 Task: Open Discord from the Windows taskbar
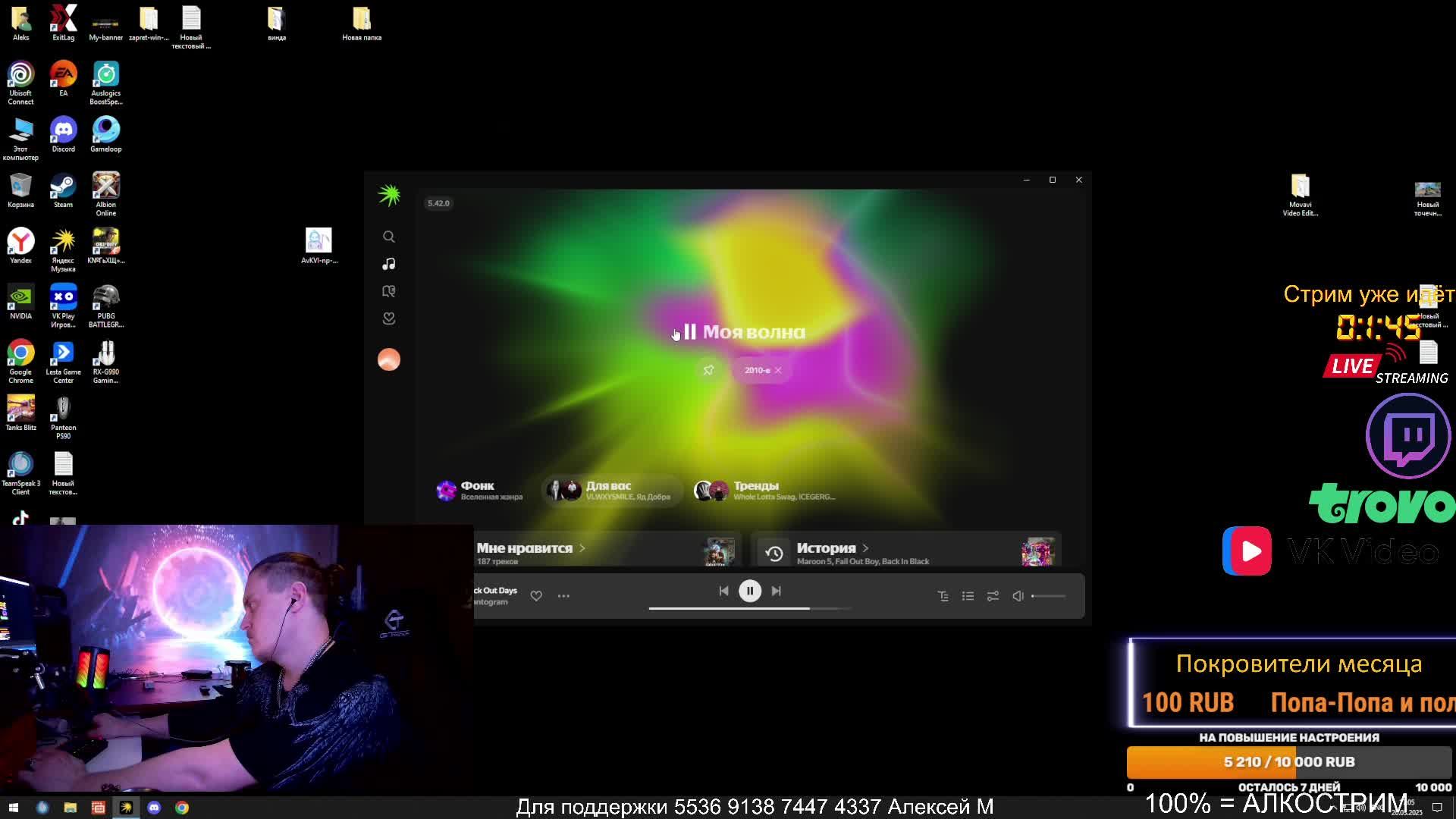pyautogui.click(x=154, y=808)
